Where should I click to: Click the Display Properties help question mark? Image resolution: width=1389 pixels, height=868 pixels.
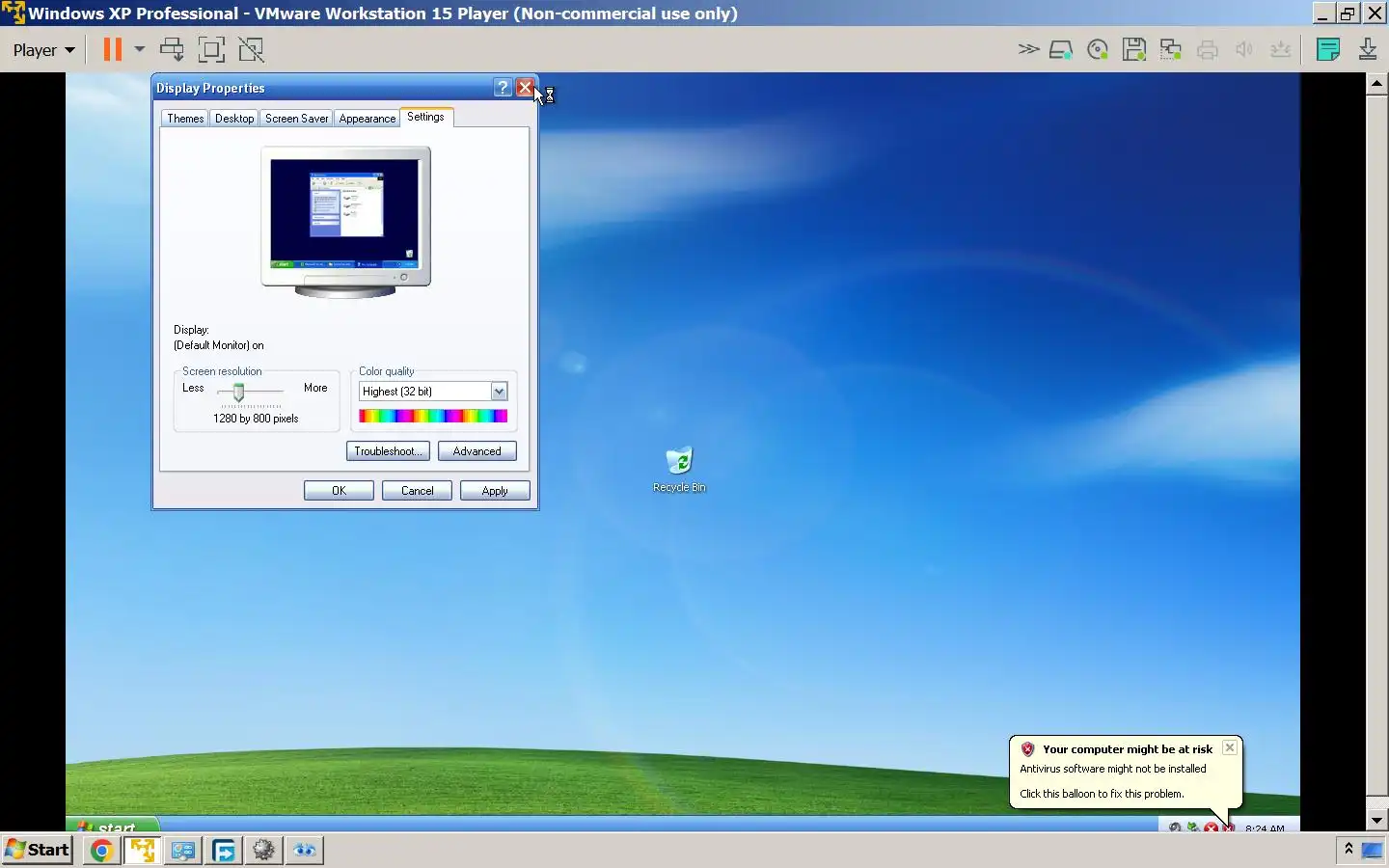tap(503, 88)
